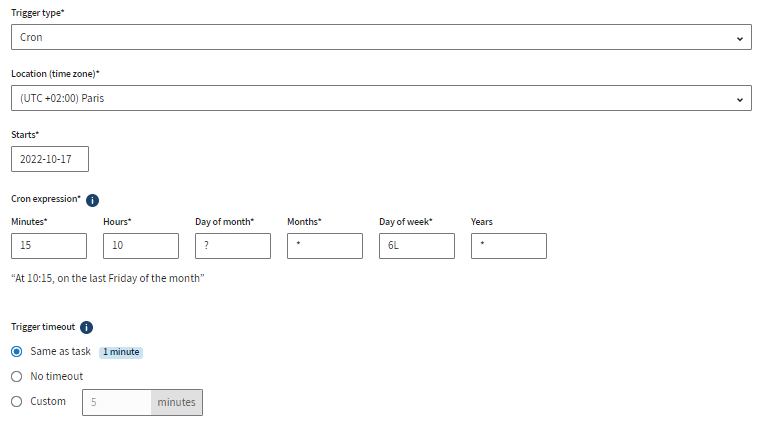The height and width of the screenshot is (429, 761).
Task: Select the 'No timeout' option
Action: pyautogui.click(x=16, y=376)
